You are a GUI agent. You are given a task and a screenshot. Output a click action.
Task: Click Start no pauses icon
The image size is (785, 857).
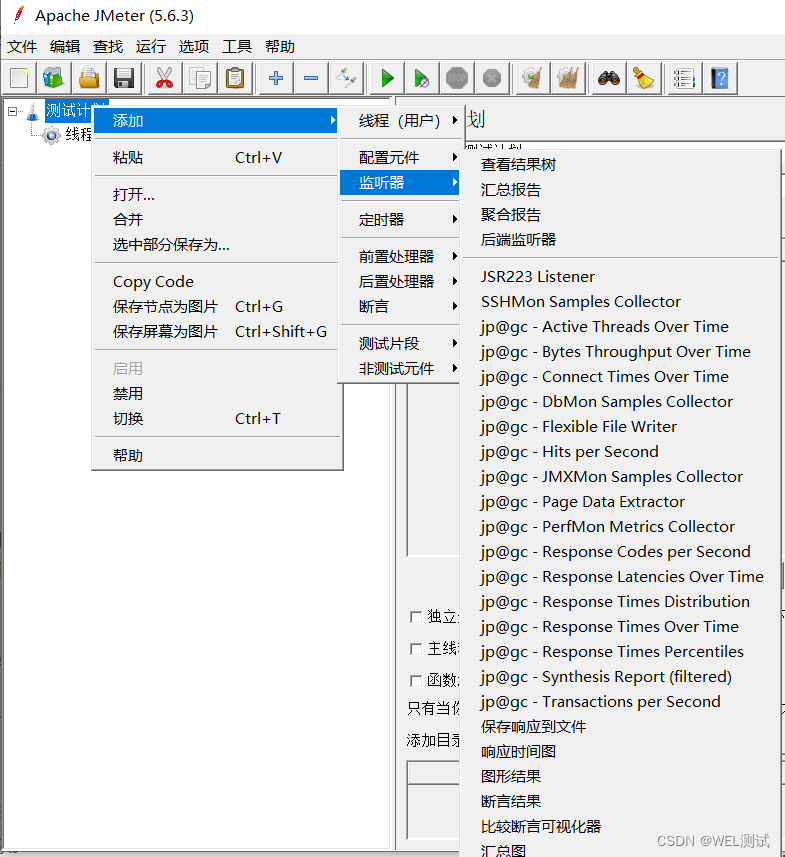421,78
